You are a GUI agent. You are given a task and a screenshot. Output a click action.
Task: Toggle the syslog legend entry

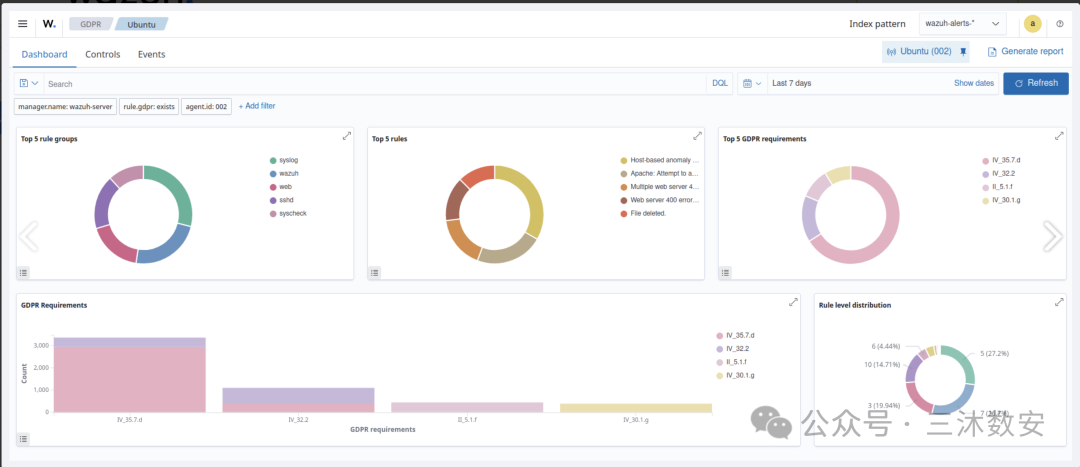pos(285,160)
